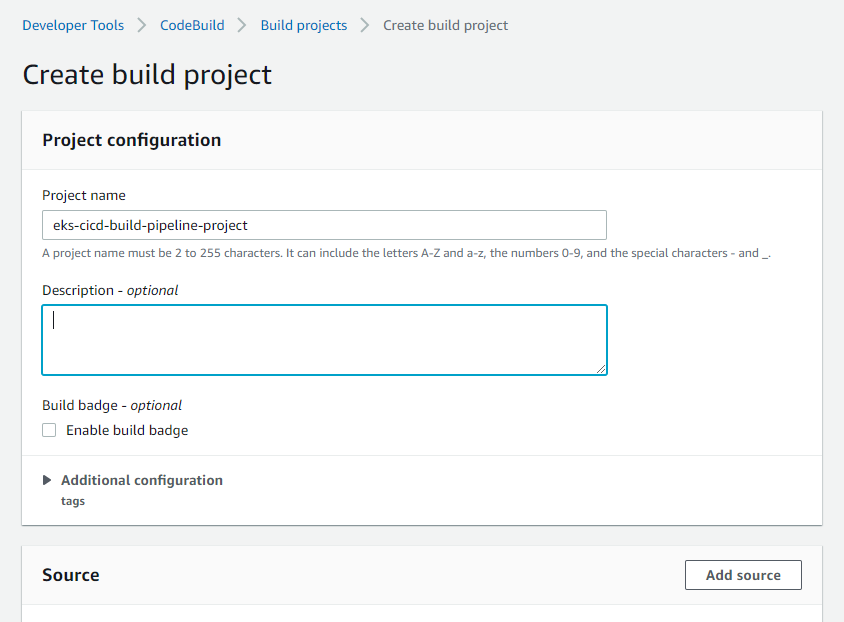Click inside the Description text area
Viewport: 844px width, 622px height.
[324, 340]
